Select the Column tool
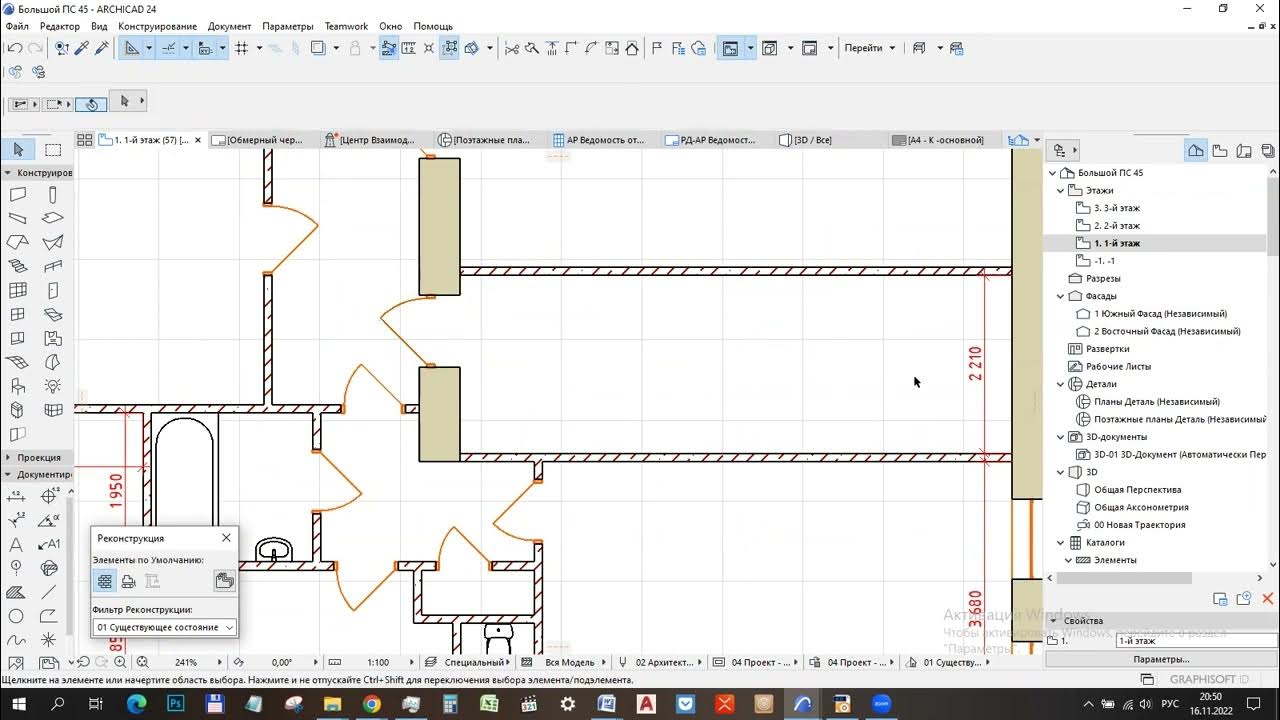Image resolution: width=1280 pixels, height=720 pixels. pyautogui.click(x=53, y=195)
